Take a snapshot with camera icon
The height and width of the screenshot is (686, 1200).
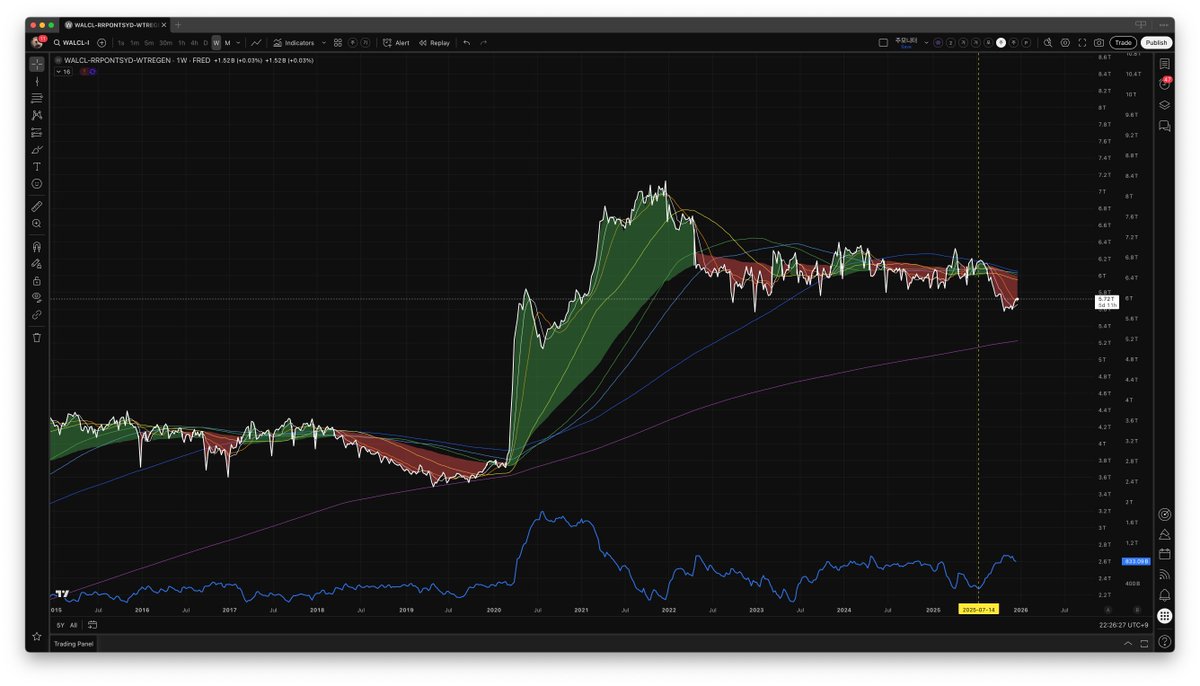coord(1099,43)
